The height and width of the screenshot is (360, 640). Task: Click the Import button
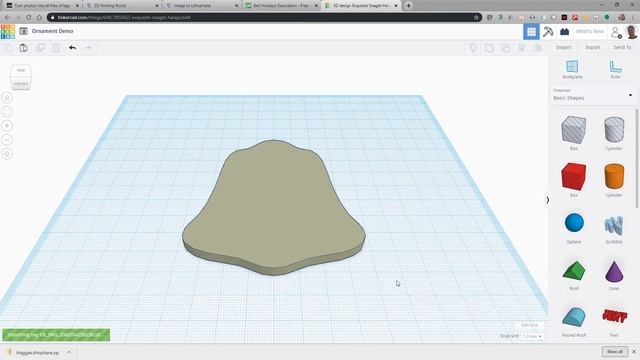tap(563, 47)
